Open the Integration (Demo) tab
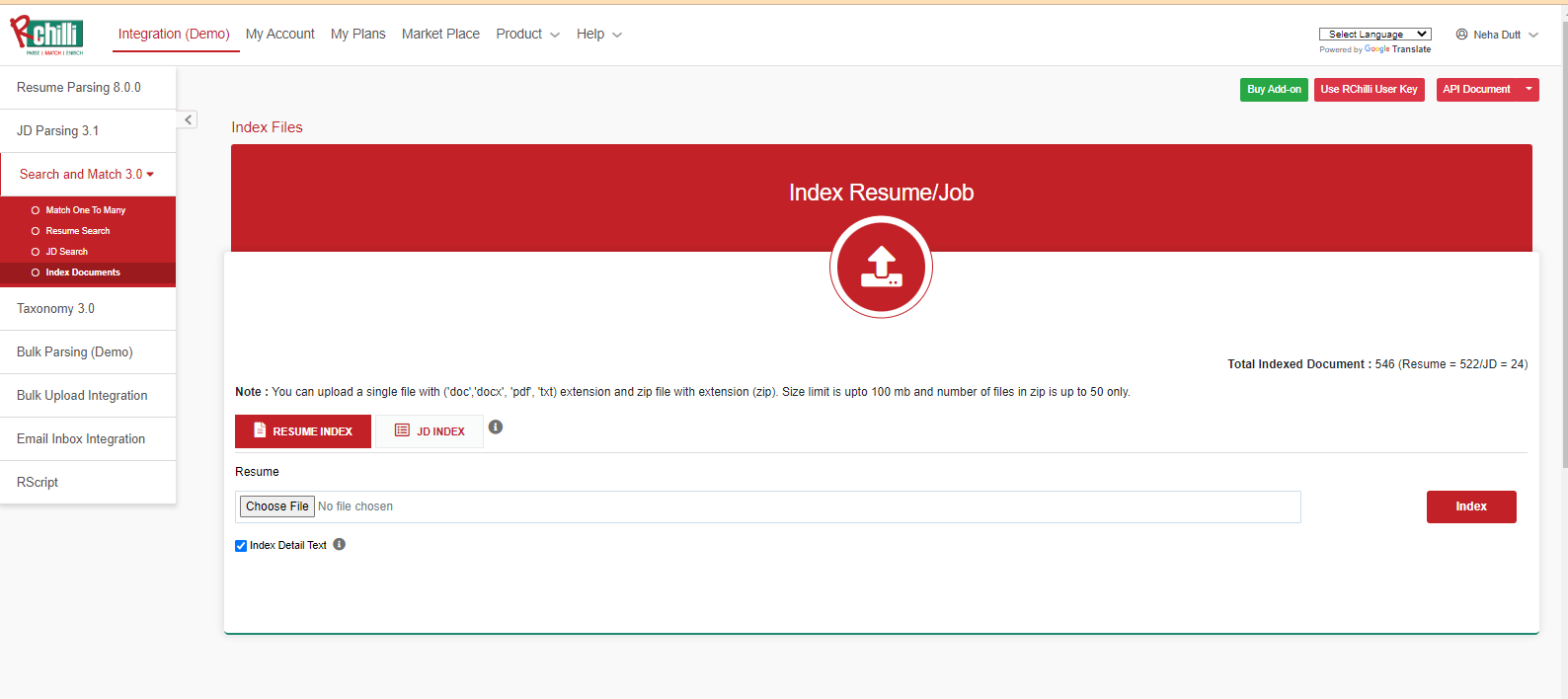Image resolution: width=1568 pixels, height=699 pixels. 174,34
